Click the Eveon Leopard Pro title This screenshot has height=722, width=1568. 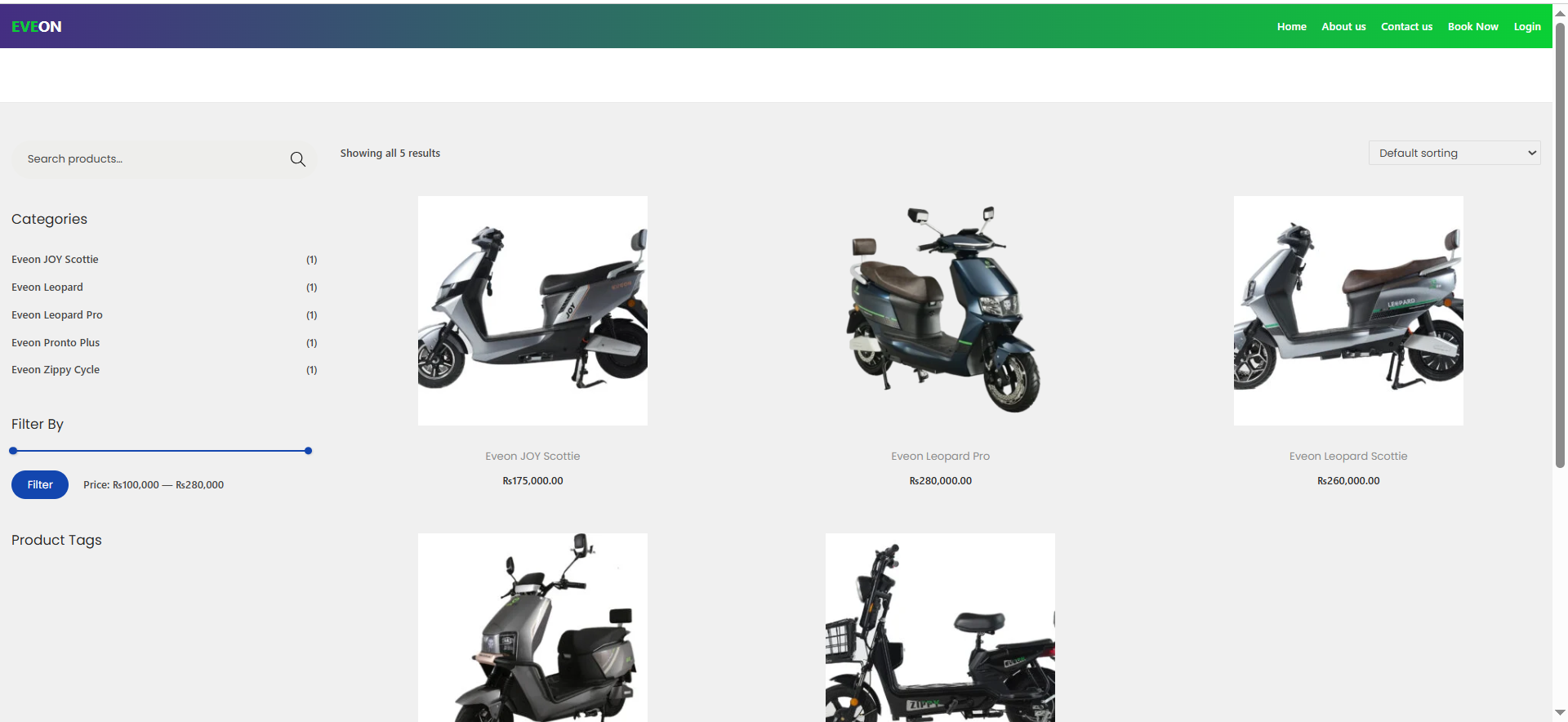pyautogui.click(x=940, y=457)
